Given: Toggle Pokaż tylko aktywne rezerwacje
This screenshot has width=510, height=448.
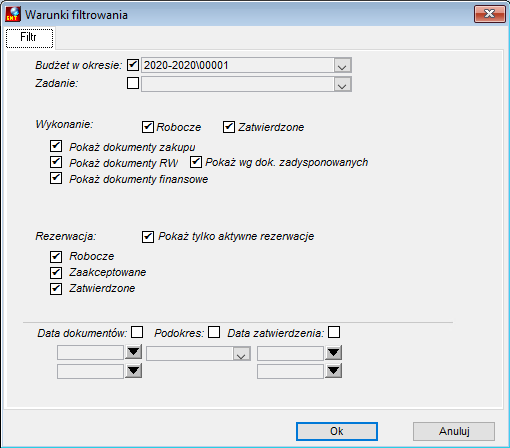Looking at the screenshot, I should pos(148,237).
